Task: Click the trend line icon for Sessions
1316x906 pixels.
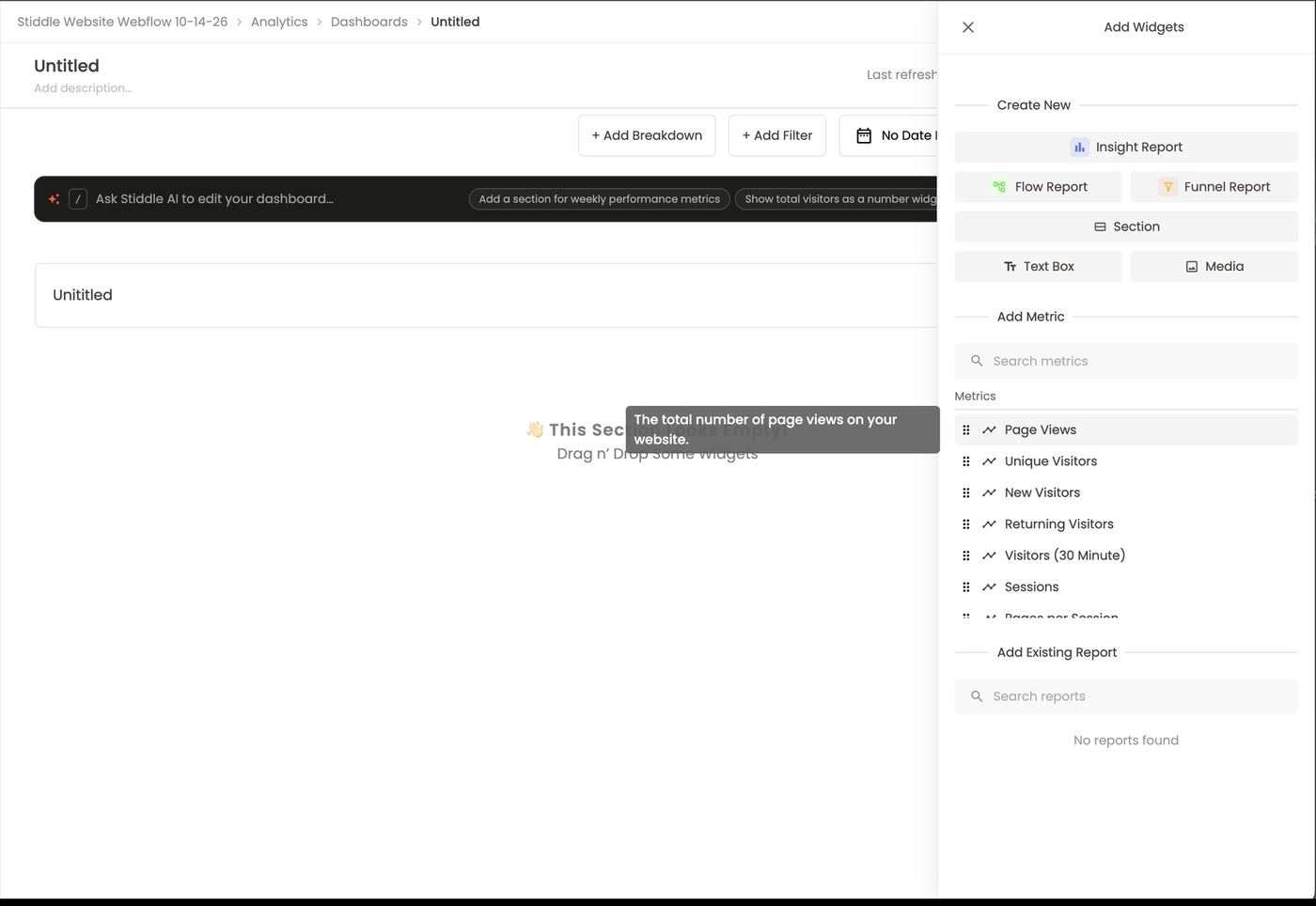Action: (989, 587)
